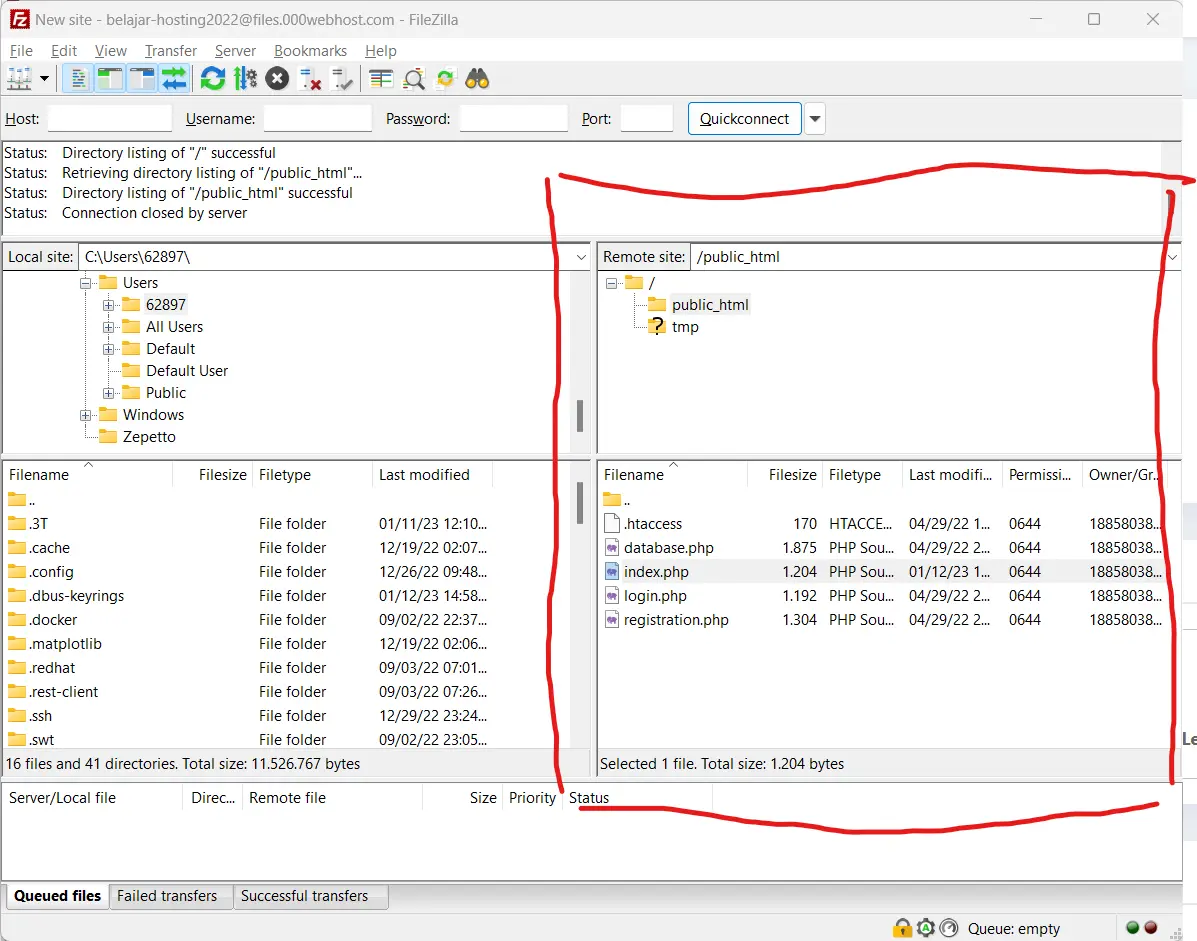Toggle synchronized browsing

coord(445,79)
